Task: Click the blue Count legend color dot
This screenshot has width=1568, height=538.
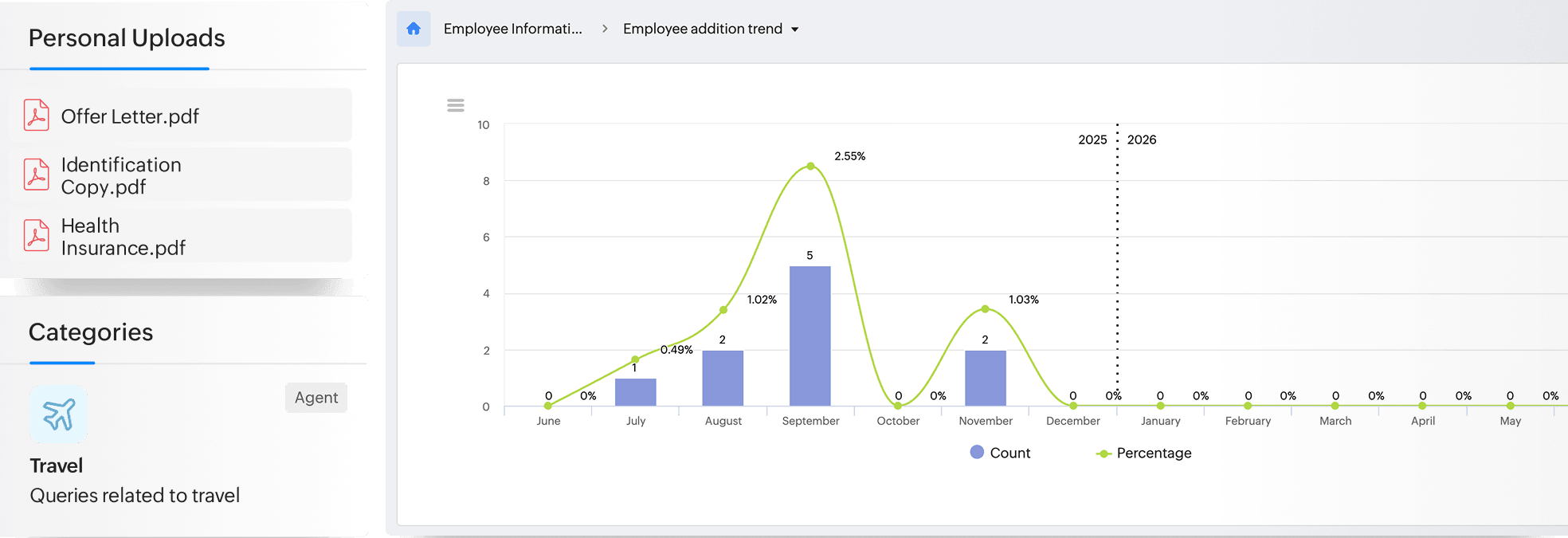Action: (x=977, y=452)
